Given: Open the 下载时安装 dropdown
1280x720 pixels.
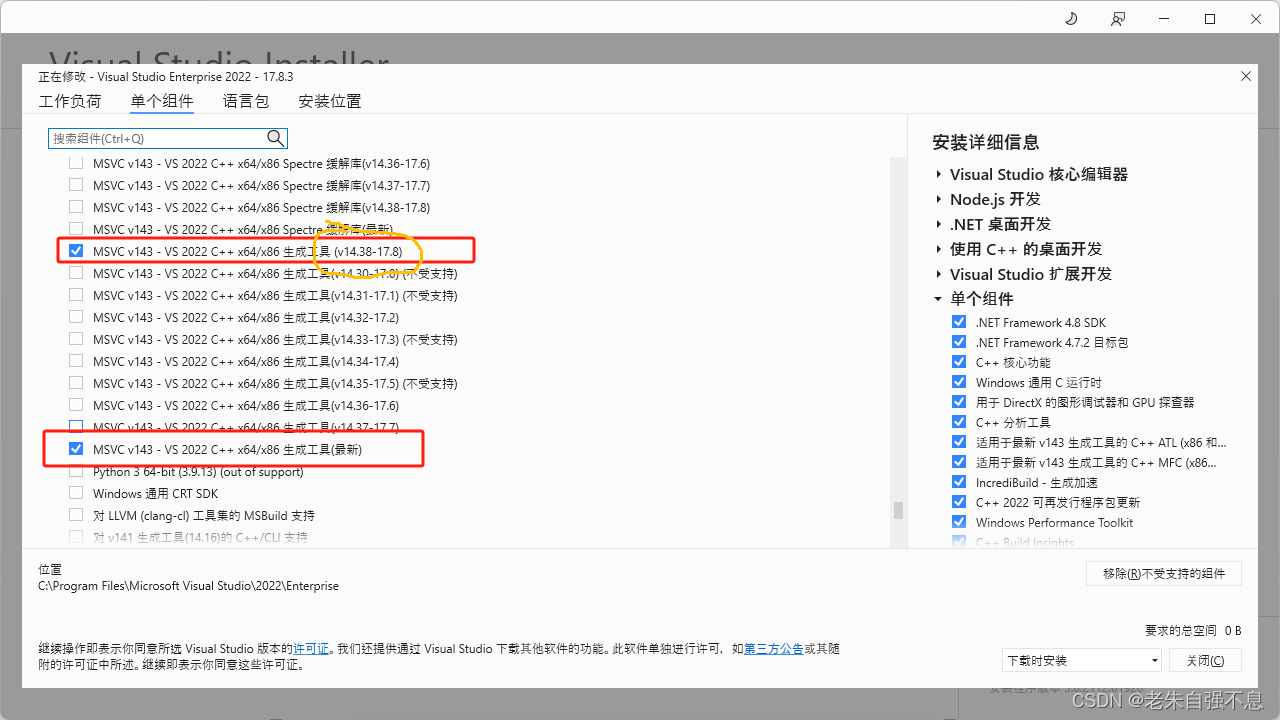Looking at the screenshot, I should click(x=1082, y=660).
